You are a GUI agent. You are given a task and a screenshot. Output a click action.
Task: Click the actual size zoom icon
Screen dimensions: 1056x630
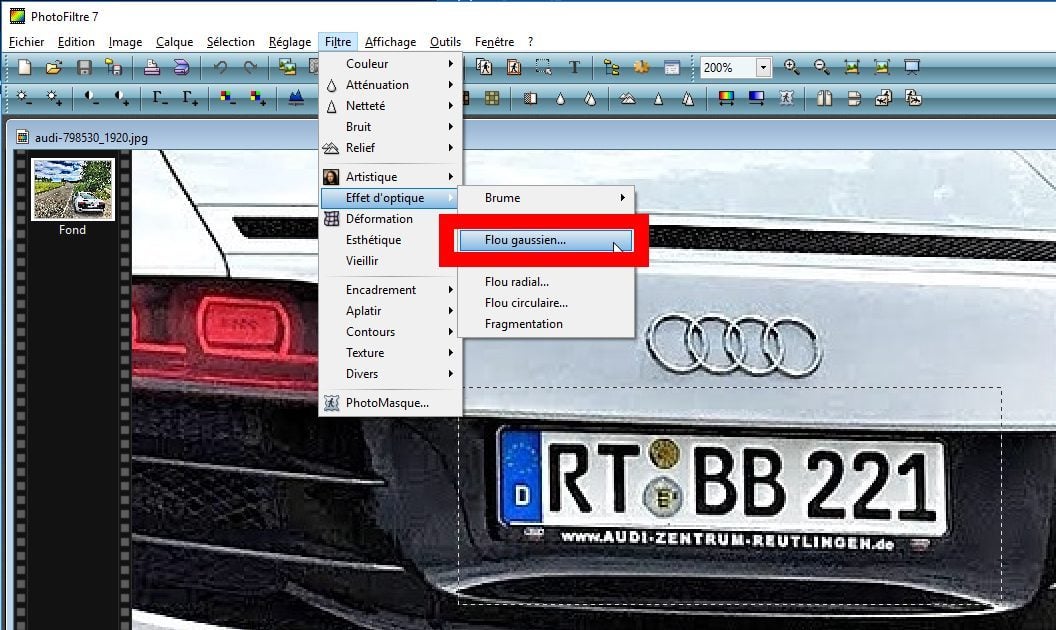coord(882,67)
